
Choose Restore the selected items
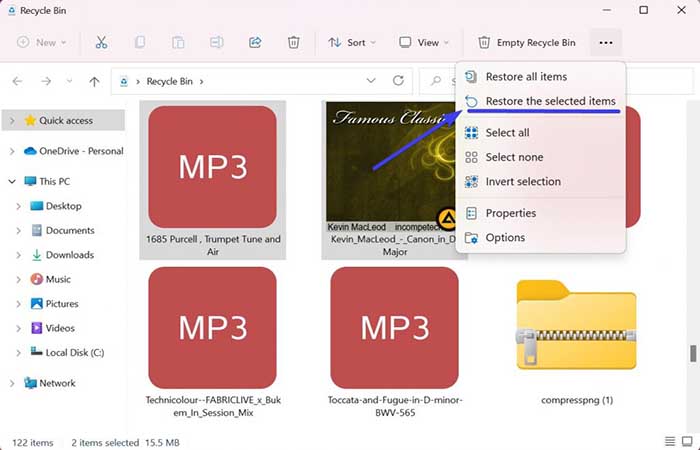point(550,101)
